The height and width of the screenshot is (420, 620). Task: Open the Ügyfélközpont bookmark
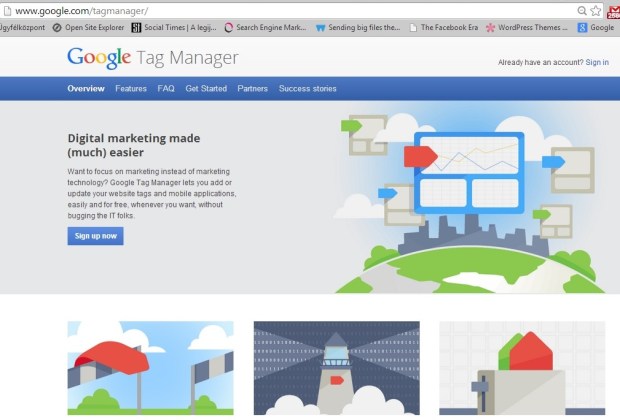pos(22,28)
